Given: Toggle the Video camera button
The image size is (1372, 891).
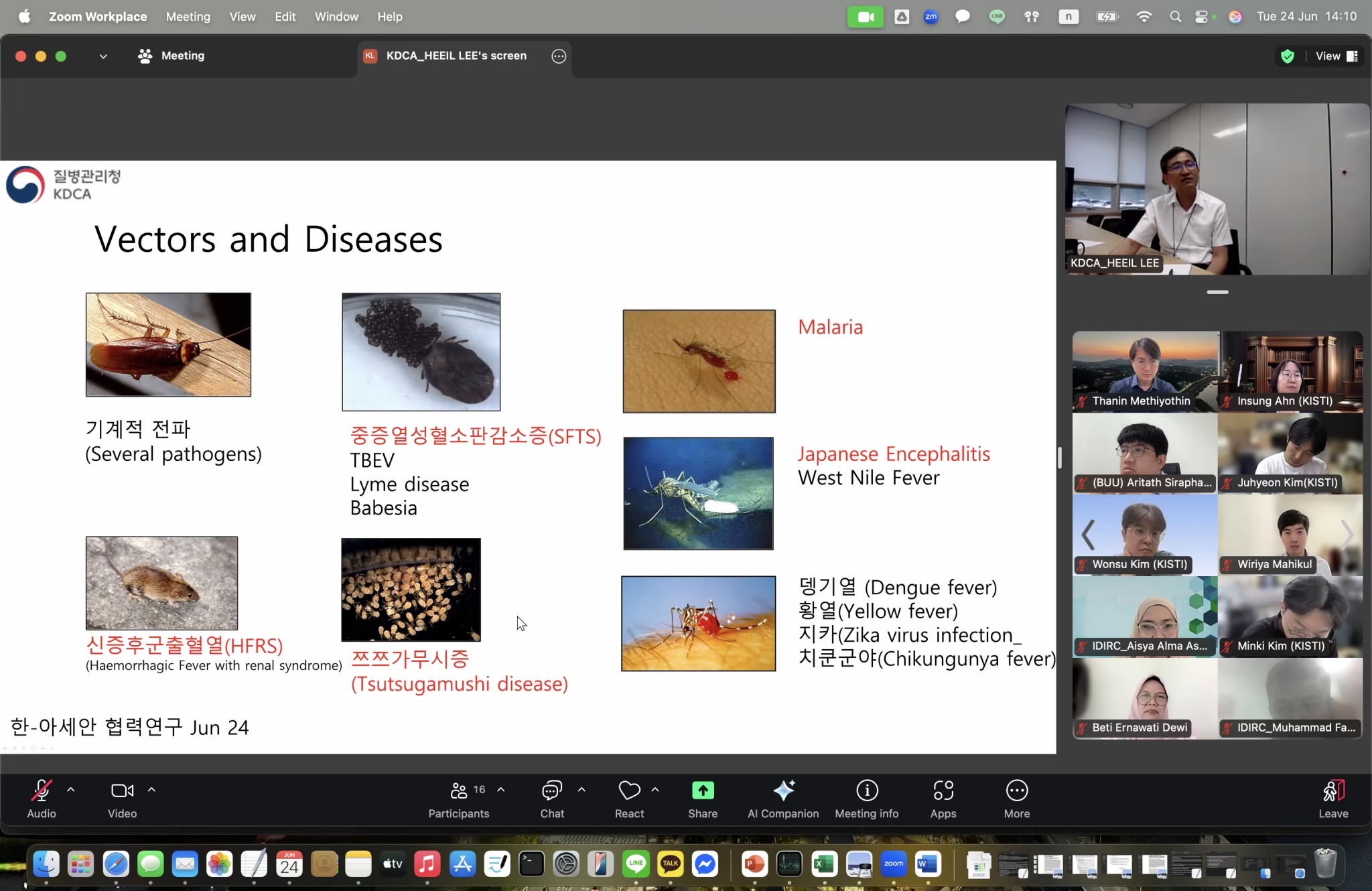Looking at the screenshot, I should point(122,799).
